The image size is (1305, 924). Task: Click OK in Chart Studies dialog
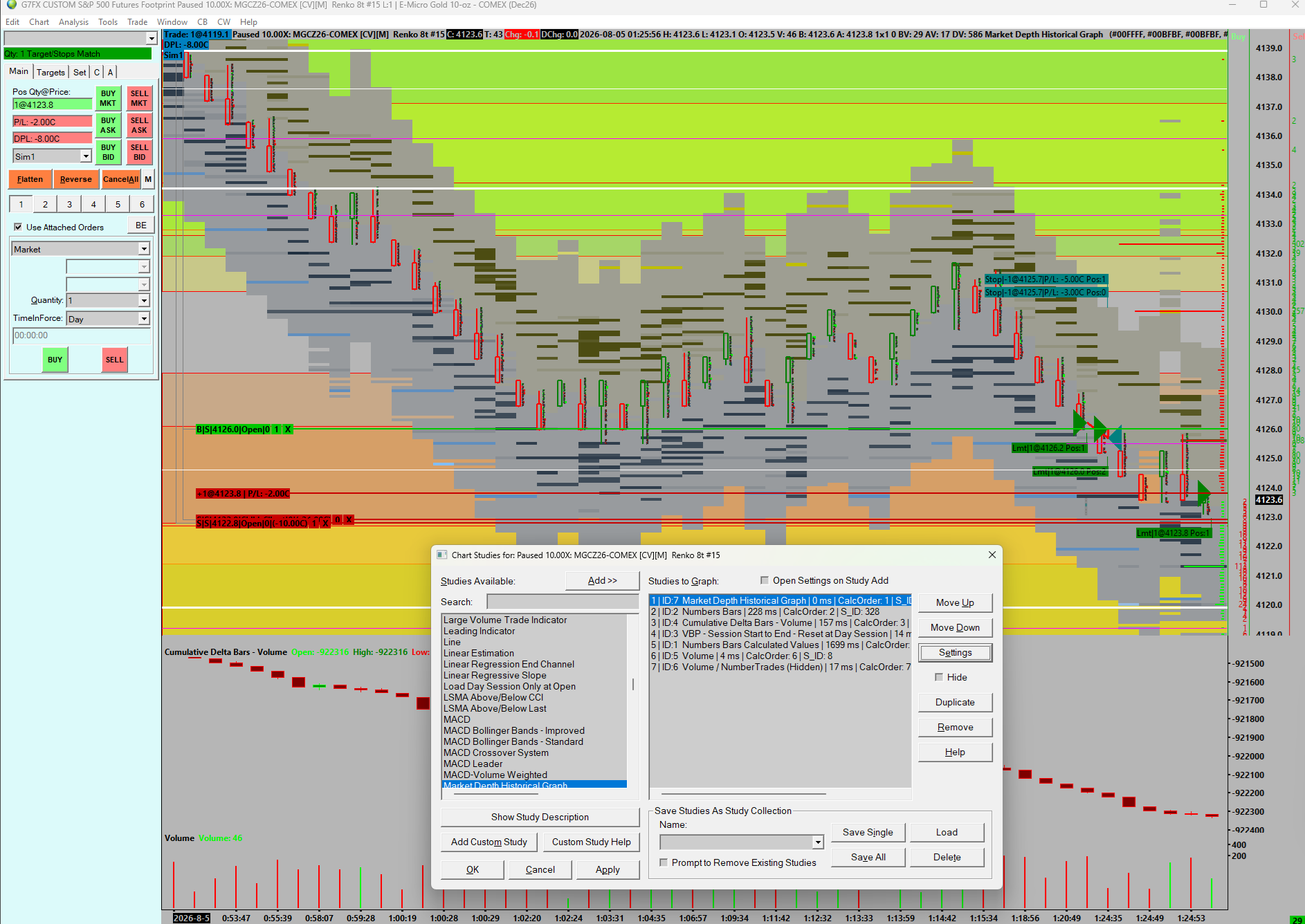click(x=473, y=869)
